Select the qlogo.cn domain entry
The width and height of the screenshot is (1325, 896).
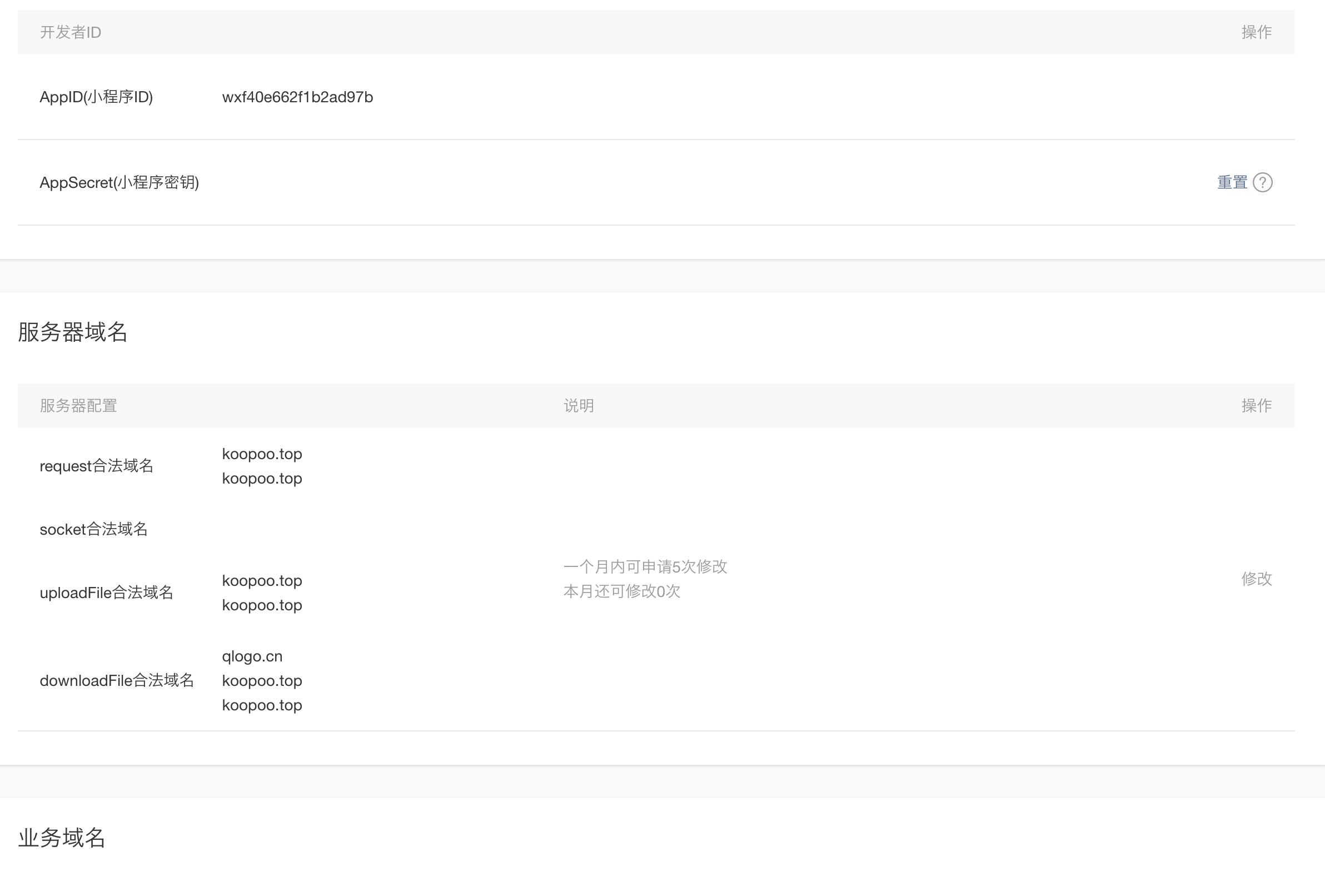click(x=252, y=656)
